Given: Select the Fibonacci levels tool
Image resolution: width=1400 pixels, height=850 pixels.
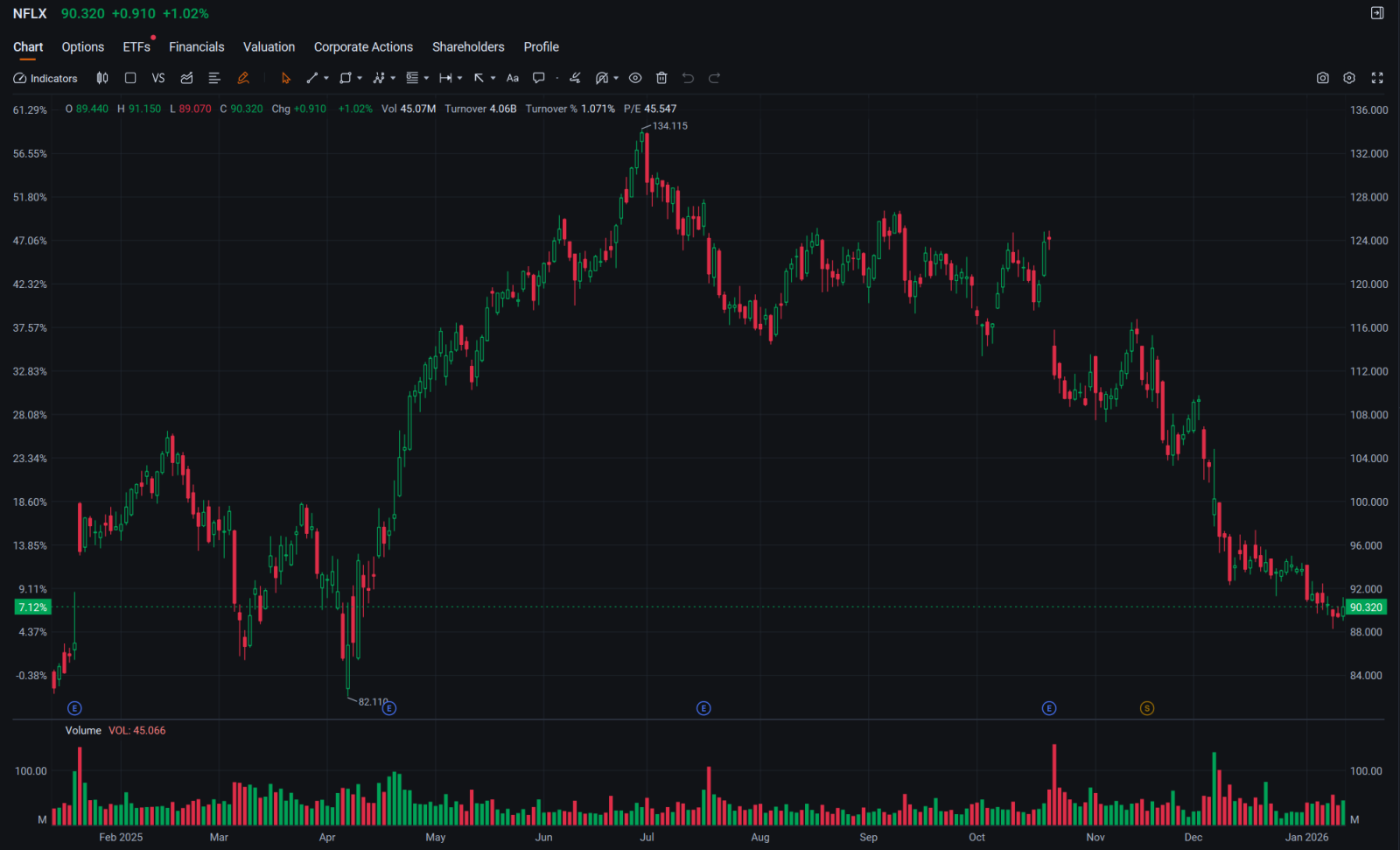Looking at the screenshot, I should 412,78.
